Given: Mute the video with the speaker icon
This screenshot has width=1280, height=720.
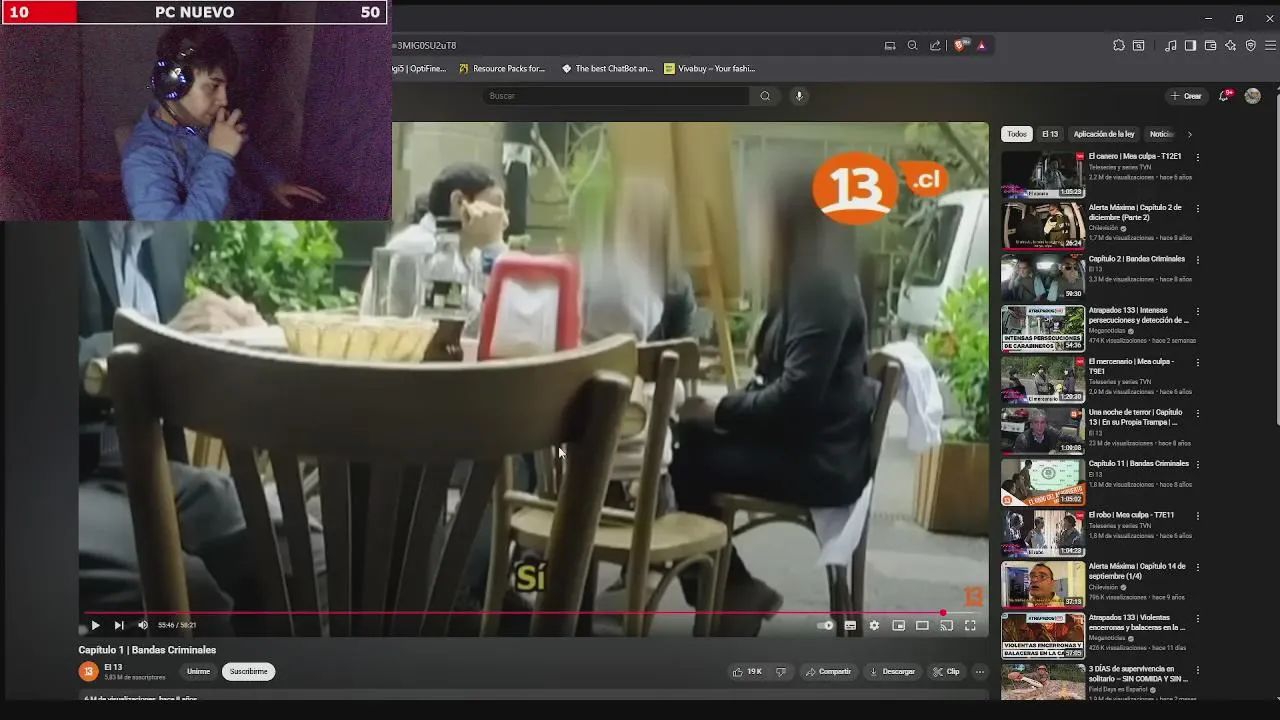Looking at the screenshot, I should point(143,625).
